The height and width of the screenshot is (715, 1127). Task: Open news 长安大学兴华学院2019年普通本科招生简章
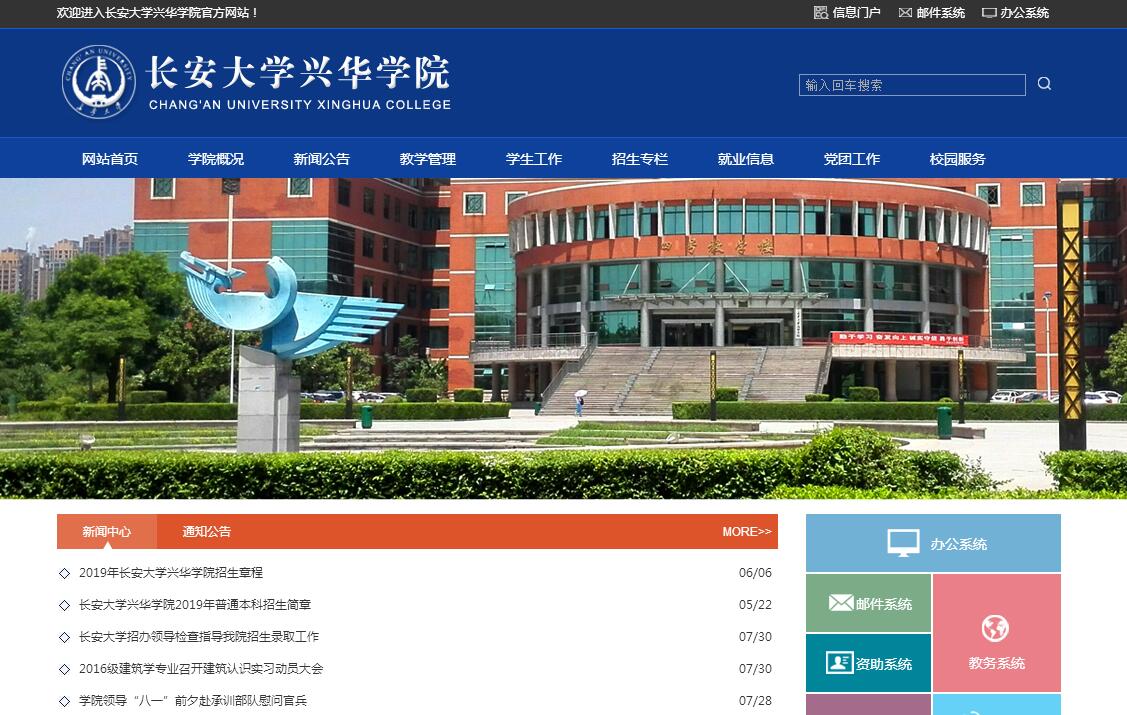[x=195, y=605]
